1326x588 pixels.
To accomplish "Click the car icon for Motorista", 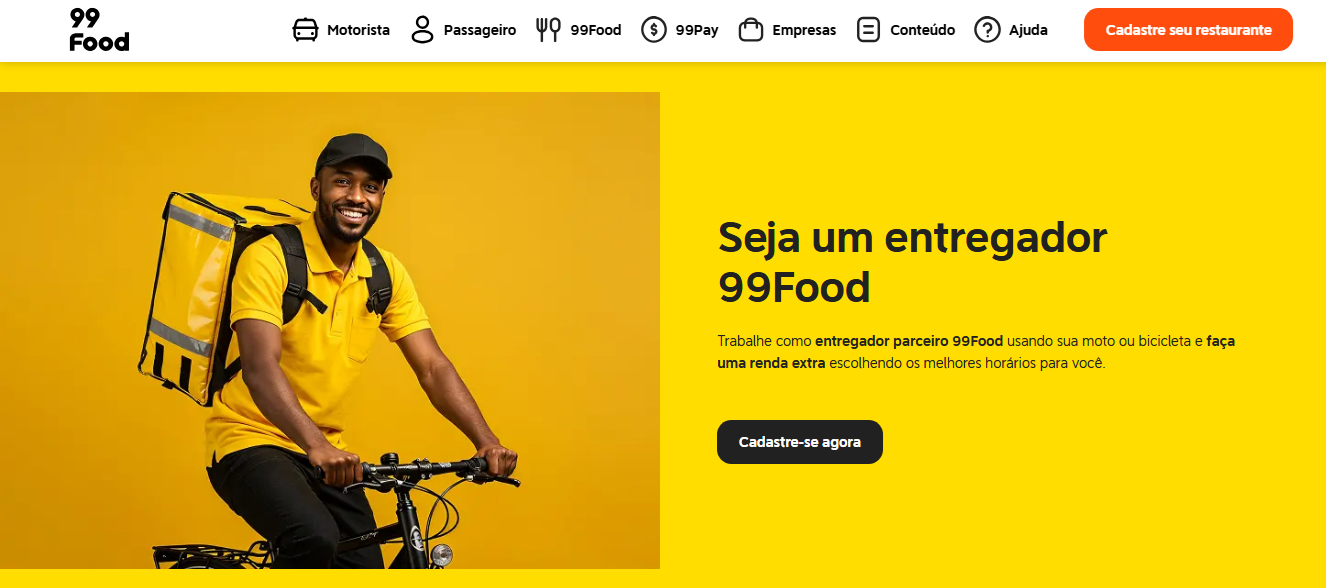I will click(305, 30).
